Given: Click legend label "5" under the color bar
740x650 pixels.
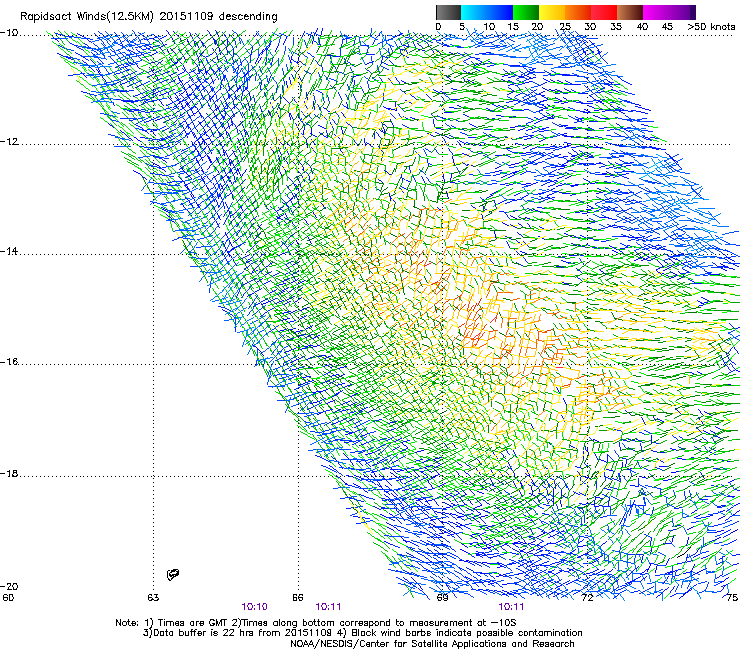Looking at the screenshot, I should (462, 26).
